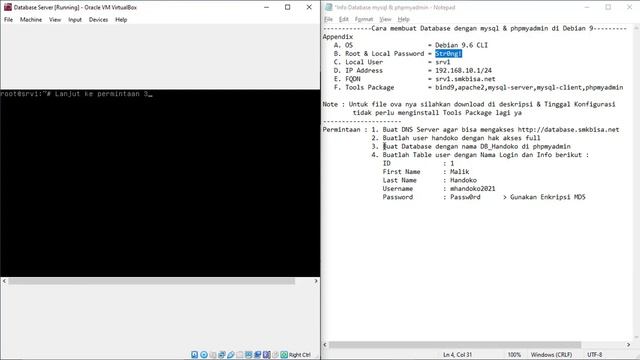This screenshot has width=640, height=360.
Task: Click the audio indicator icon in VirtualBox status bar
Action: [x=213, y=355]
